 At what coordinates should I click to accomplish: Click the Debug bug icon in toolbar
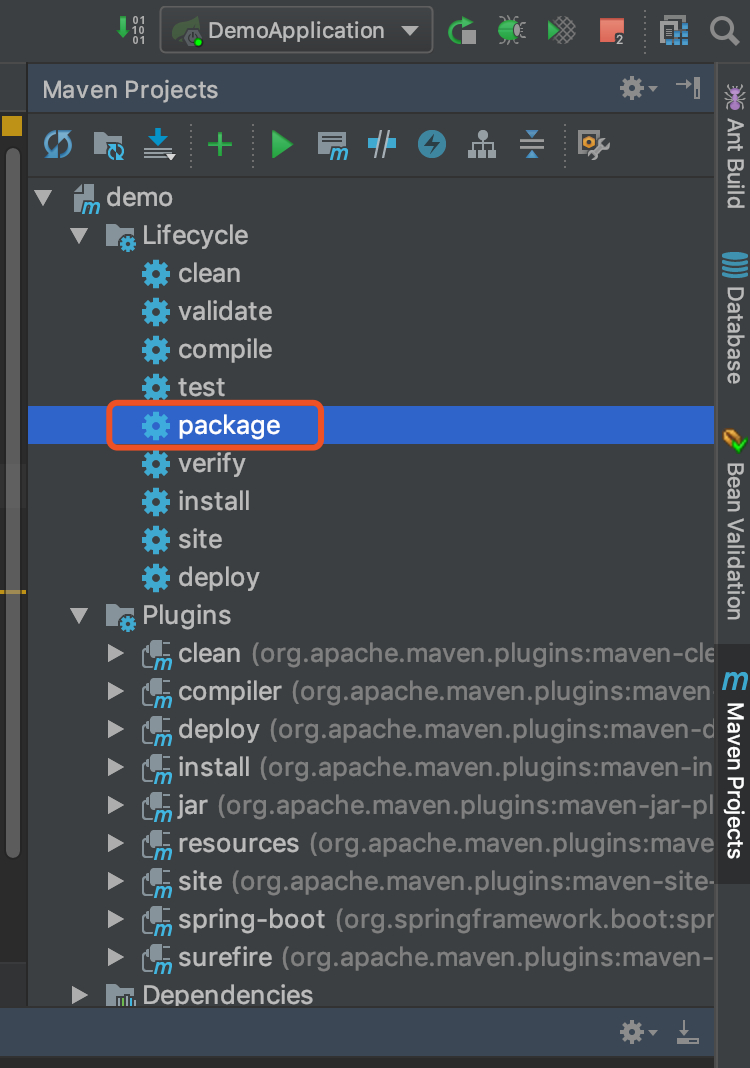coord(511,31)
